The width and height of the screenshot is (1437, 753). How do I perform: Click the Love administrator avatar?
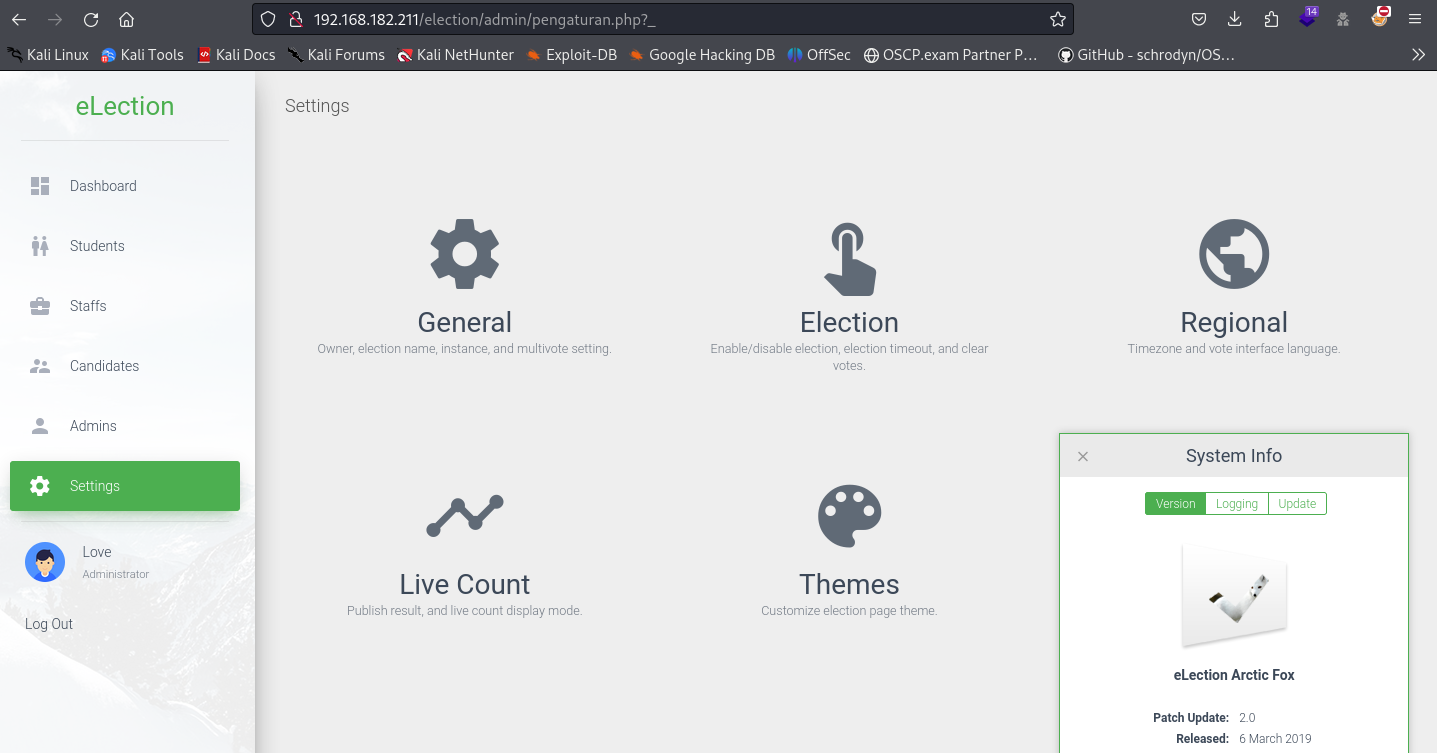click(45, 562)
